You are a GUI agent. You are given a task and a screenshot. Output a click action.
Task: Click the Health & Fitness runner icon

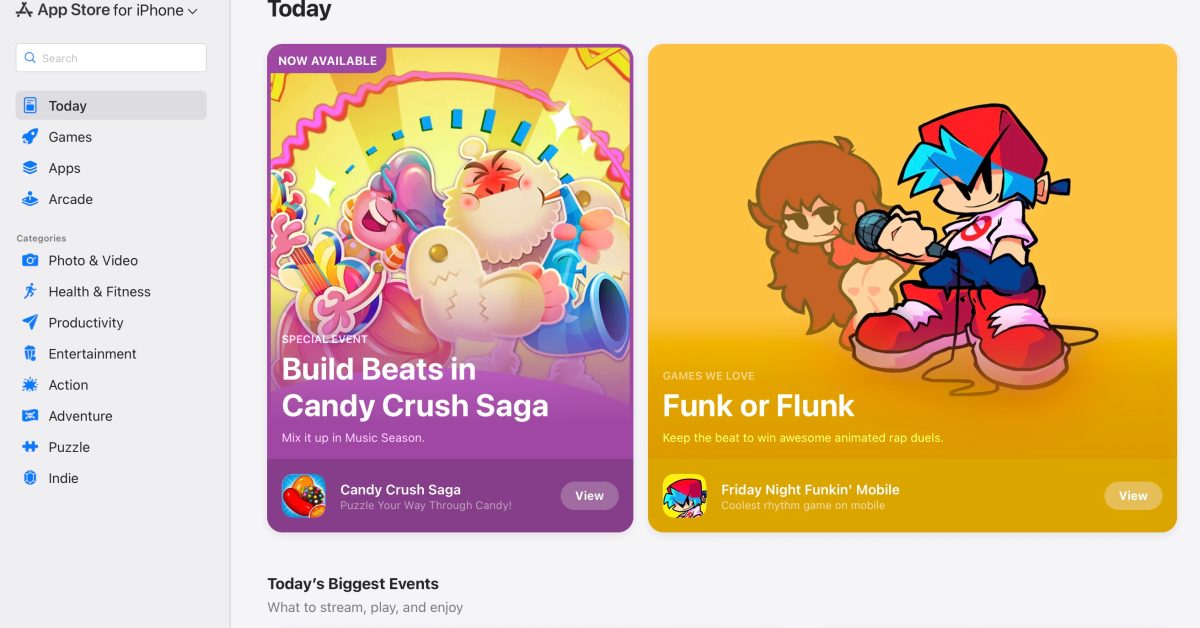pyautogui.click(x=31, y=291)
